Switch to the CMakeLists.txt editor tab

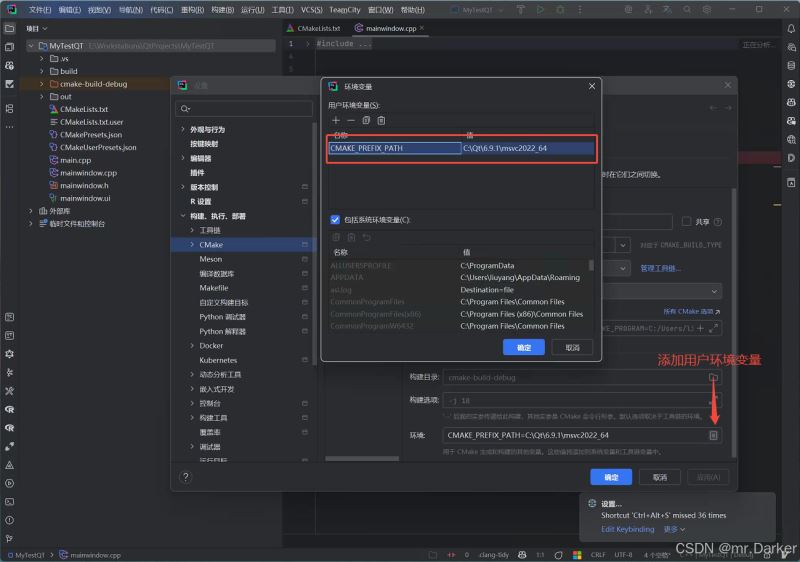pos(314,29)
